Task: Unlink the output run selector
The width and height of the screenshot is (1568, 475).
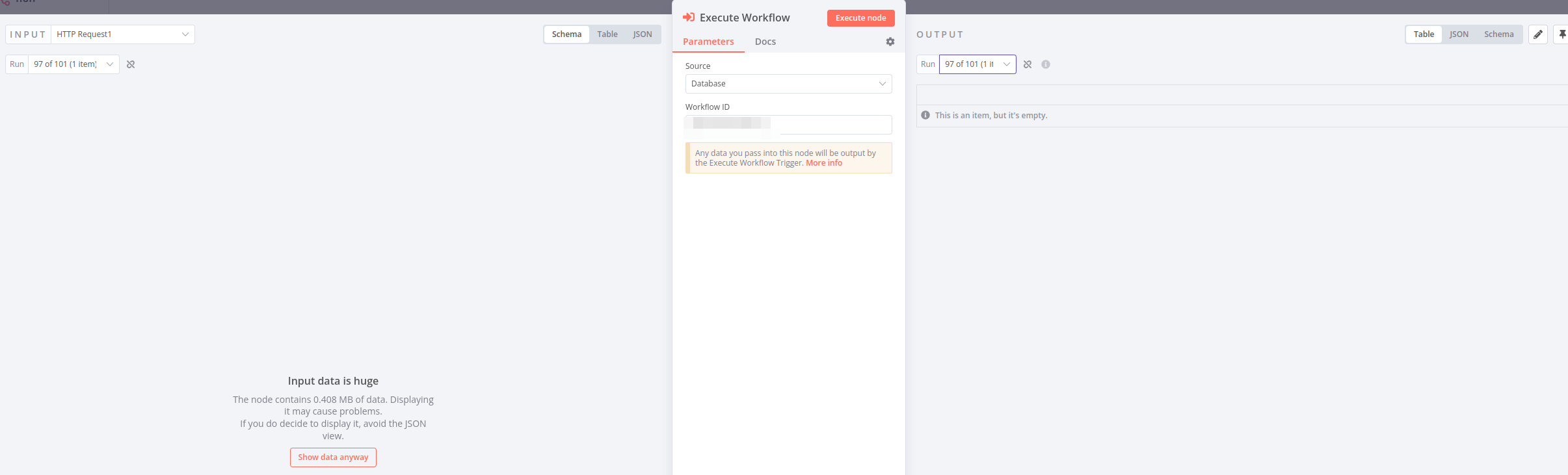Action: click(1028, 64)
